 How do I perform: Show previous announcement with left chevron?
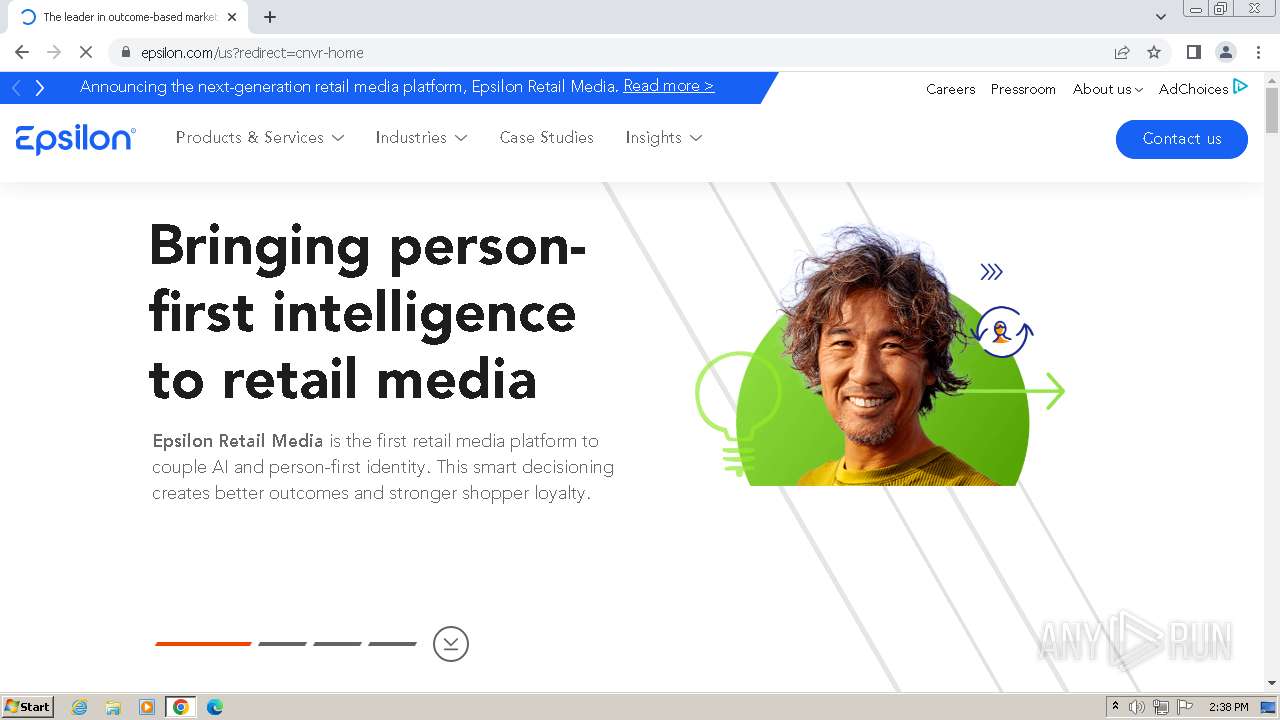16,88
